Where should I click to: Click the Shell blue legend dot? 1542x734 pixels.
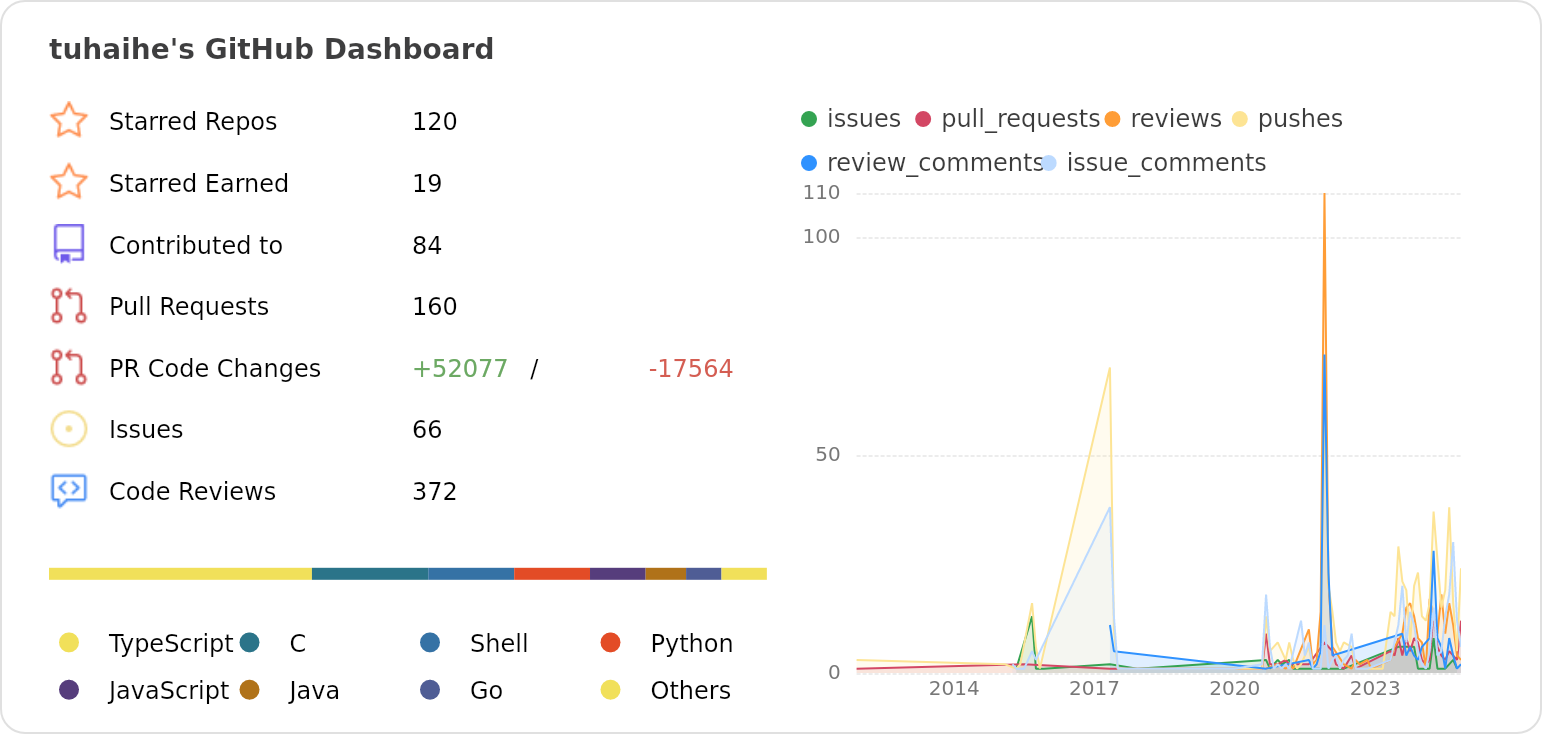(430, 642)
